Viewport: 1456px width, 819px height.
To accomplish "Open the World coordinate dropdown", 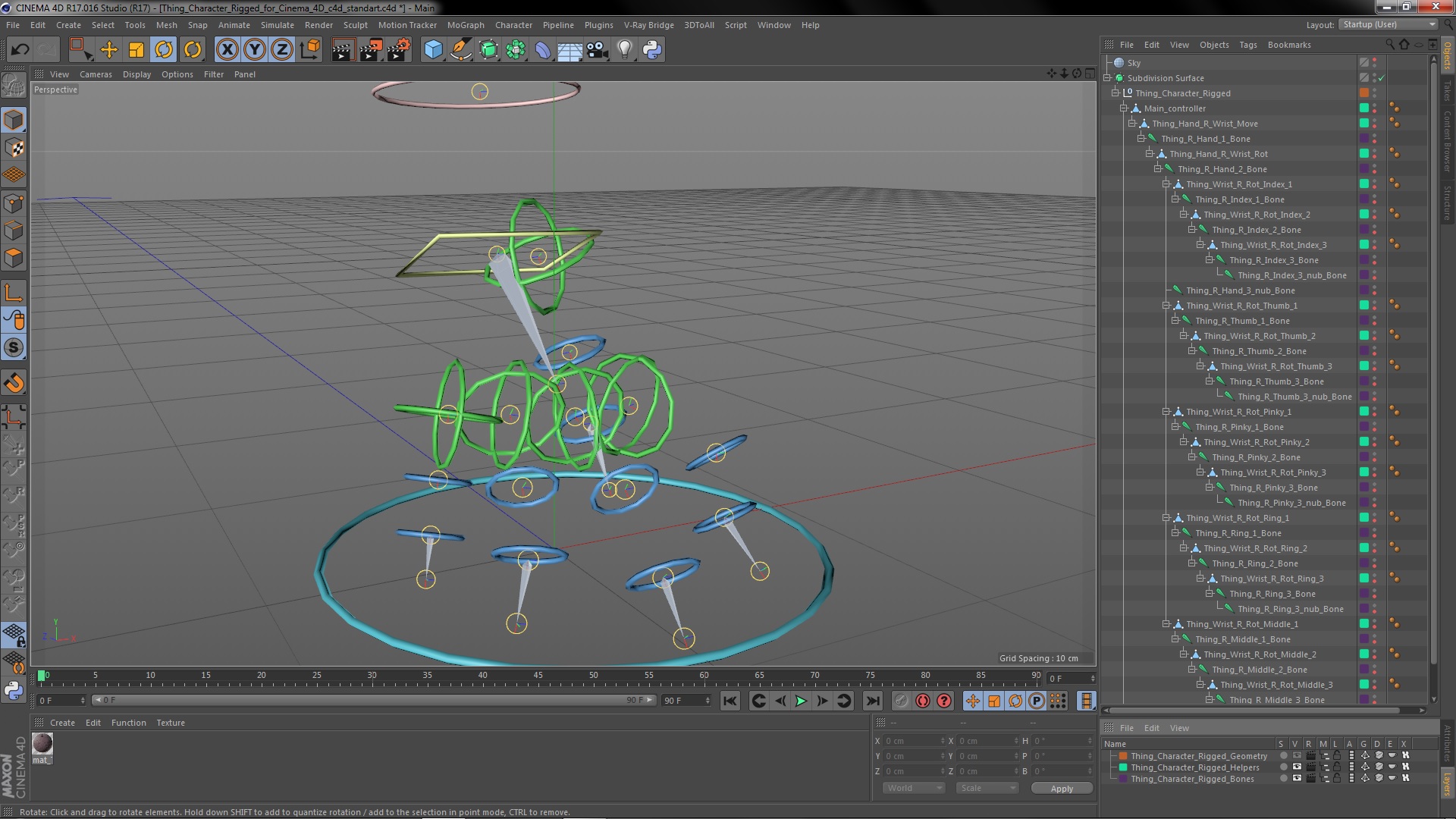I will coord(914,788).
